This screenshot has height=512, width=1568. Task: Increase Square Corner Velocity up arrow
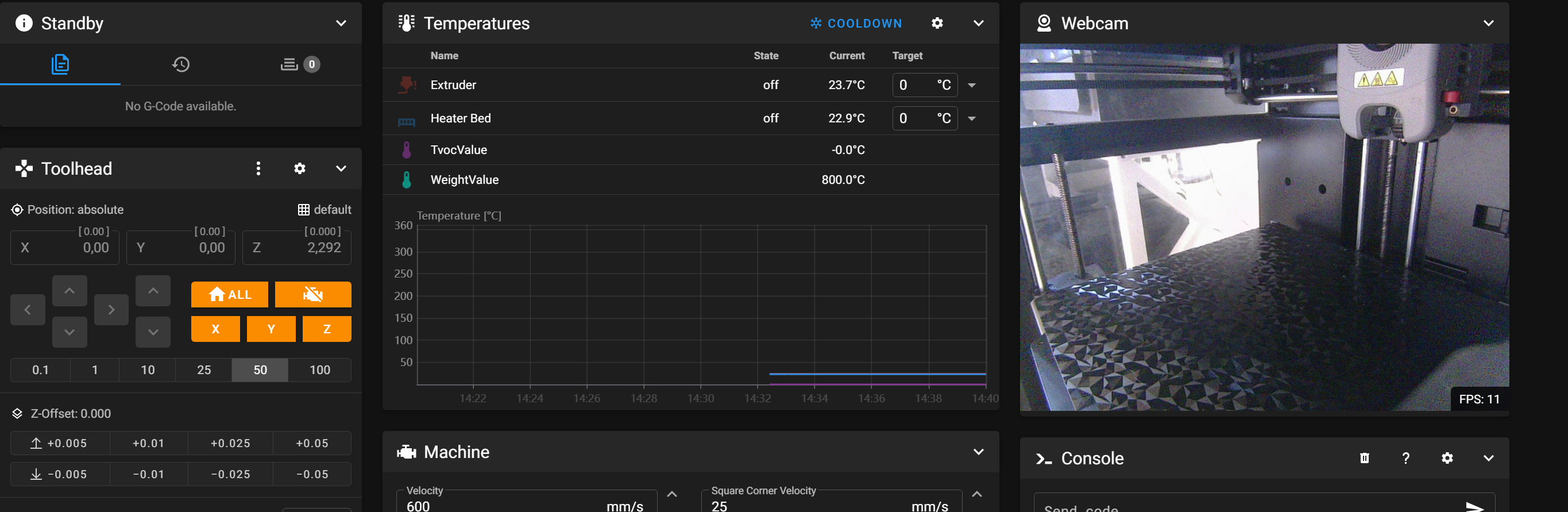coord(977,494)
